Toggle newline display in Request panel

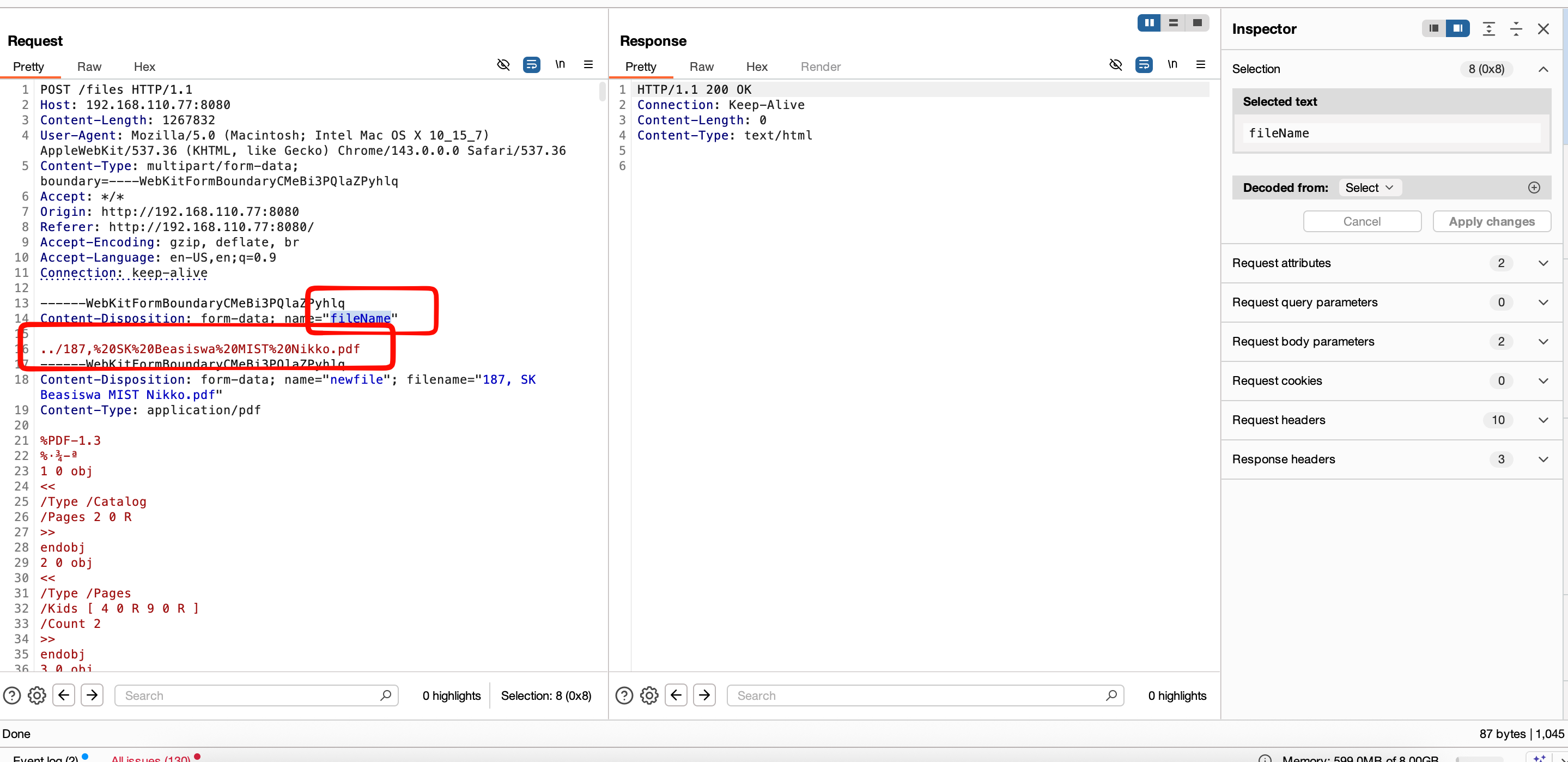click(560, 64)
